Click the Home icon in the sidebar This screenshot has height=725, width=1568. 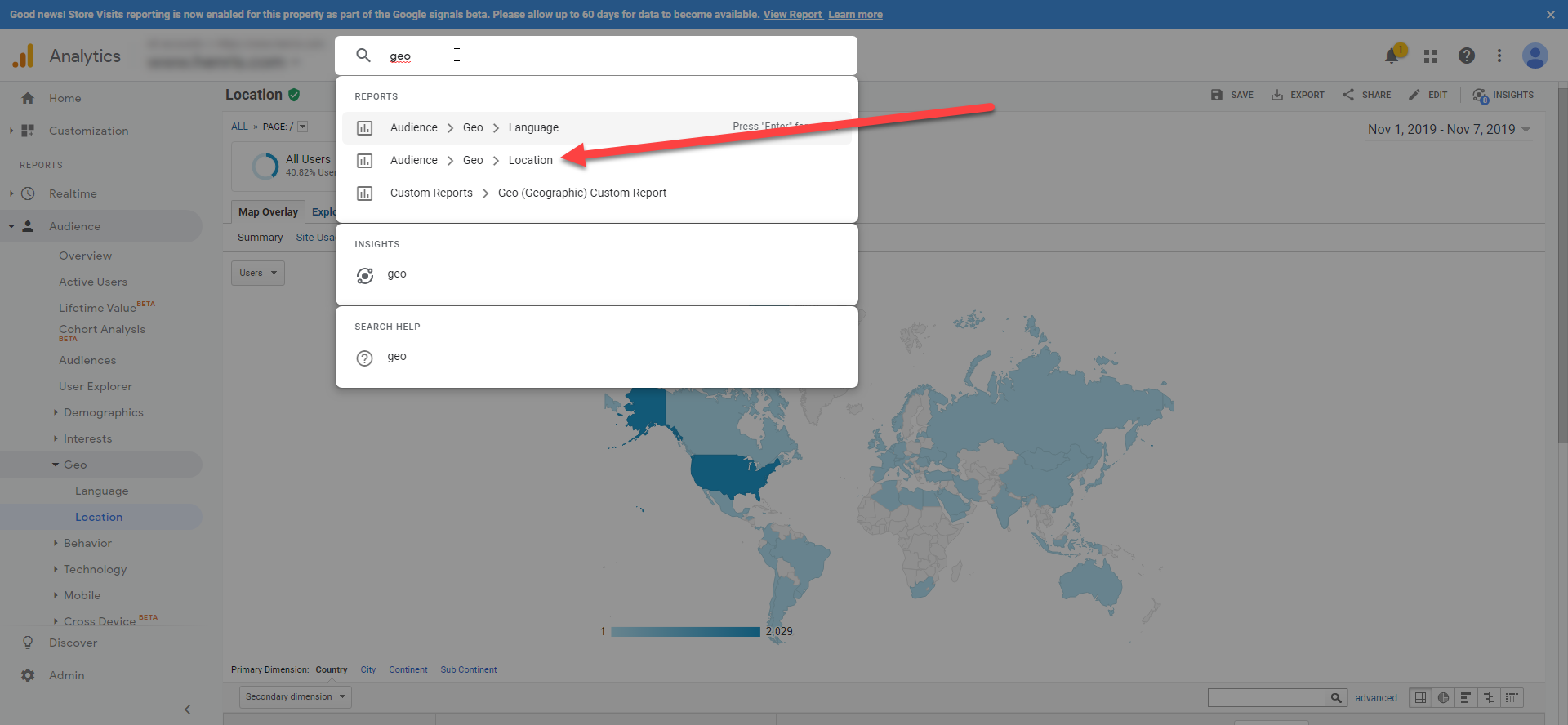pyautogui.click(x=28, y=98)
